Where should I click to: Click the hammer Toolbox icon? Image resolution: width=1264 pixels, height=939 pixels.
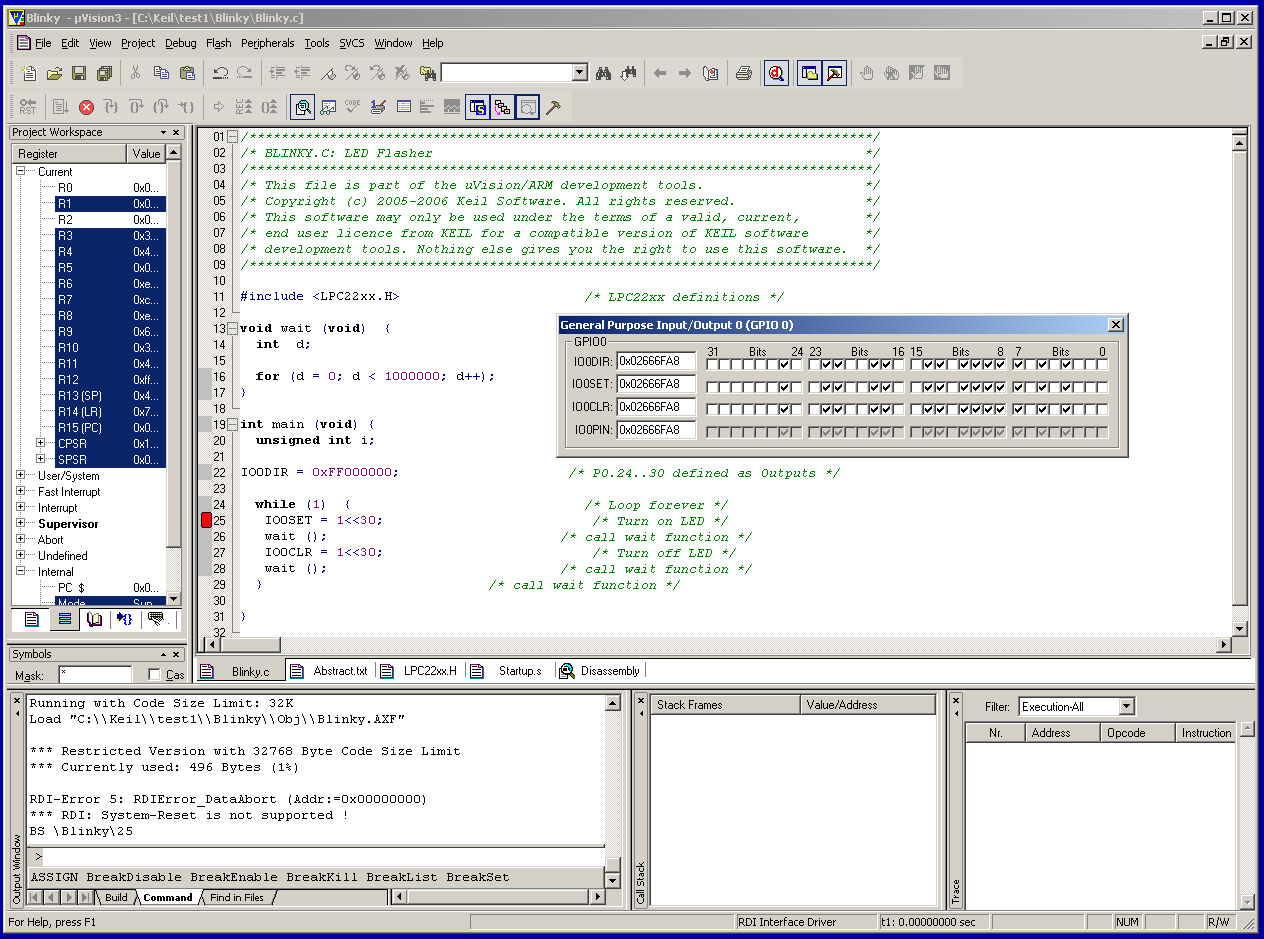553,107
